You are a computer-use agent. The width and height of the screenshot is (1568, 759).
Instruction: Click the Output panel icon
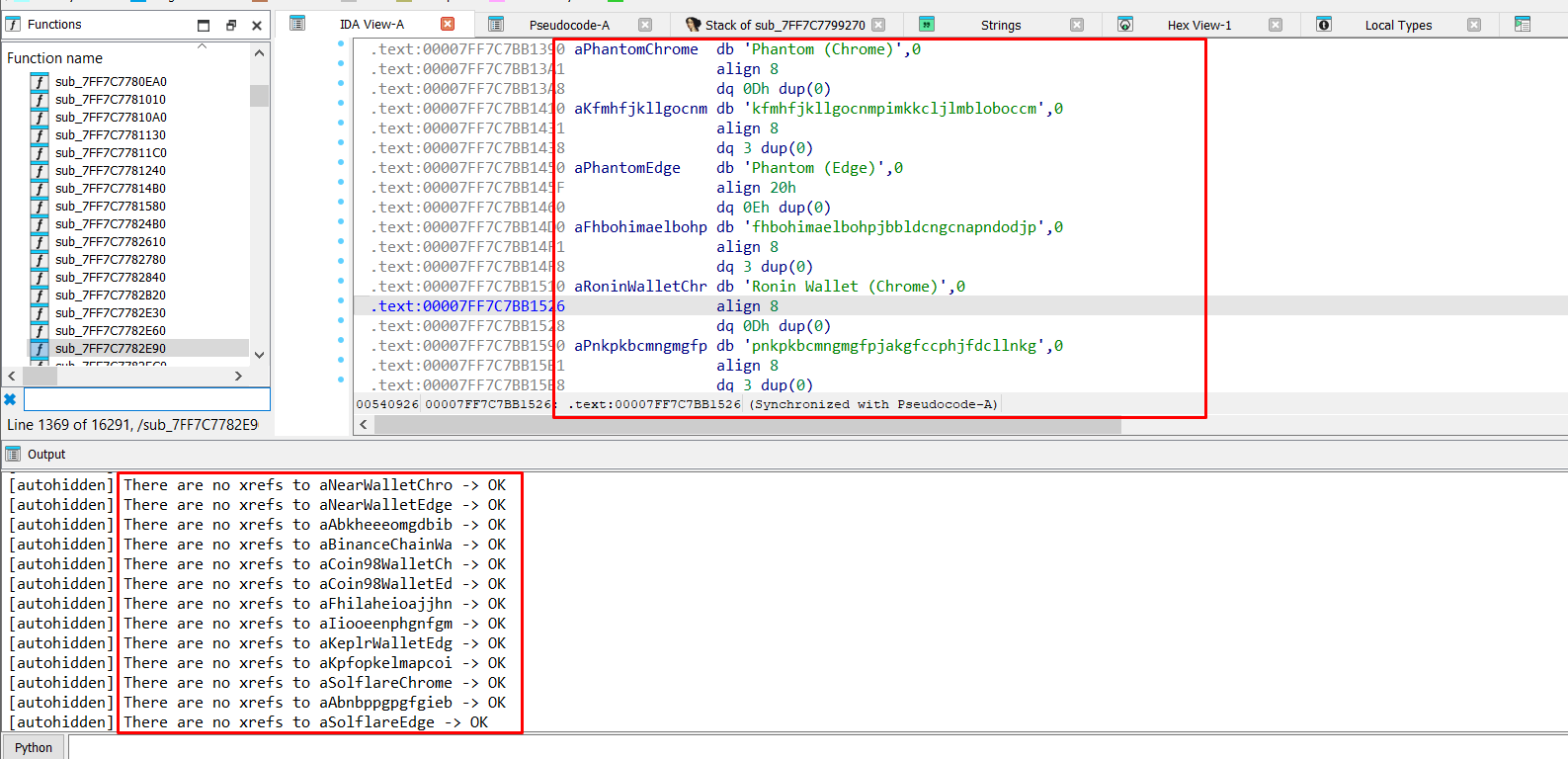click(13, 454)
